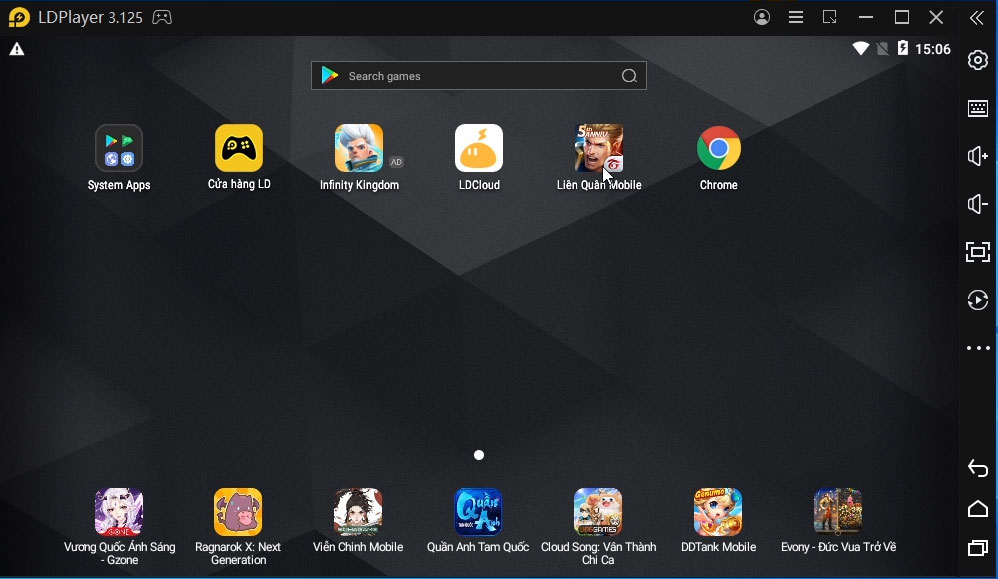This screenshot has height=579, width=998.
Task: Open the System Apps folder
Action: click(x=119, y=149)
